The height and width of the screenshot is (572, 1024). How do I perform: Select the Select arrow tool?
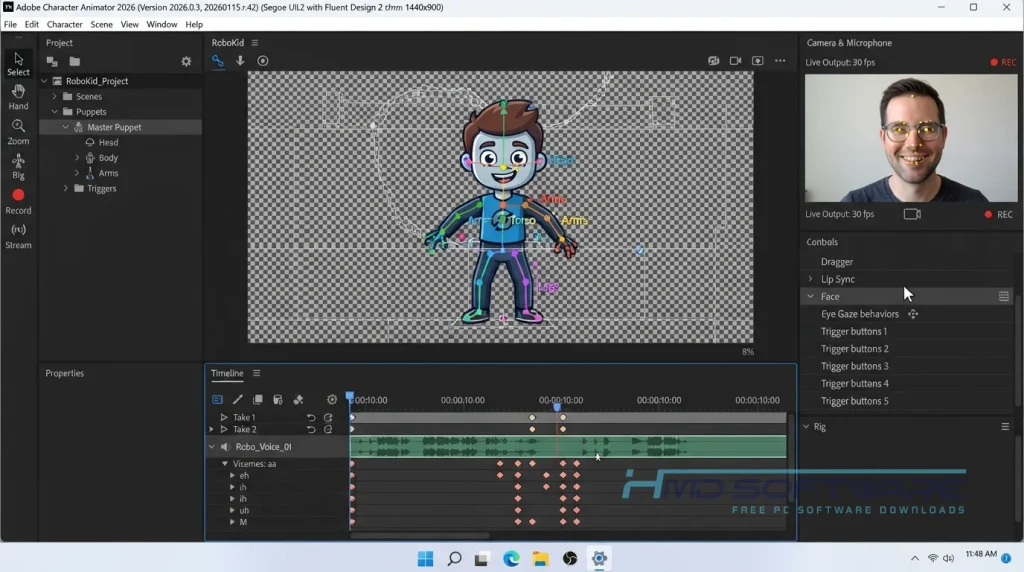tap(18, 64)
